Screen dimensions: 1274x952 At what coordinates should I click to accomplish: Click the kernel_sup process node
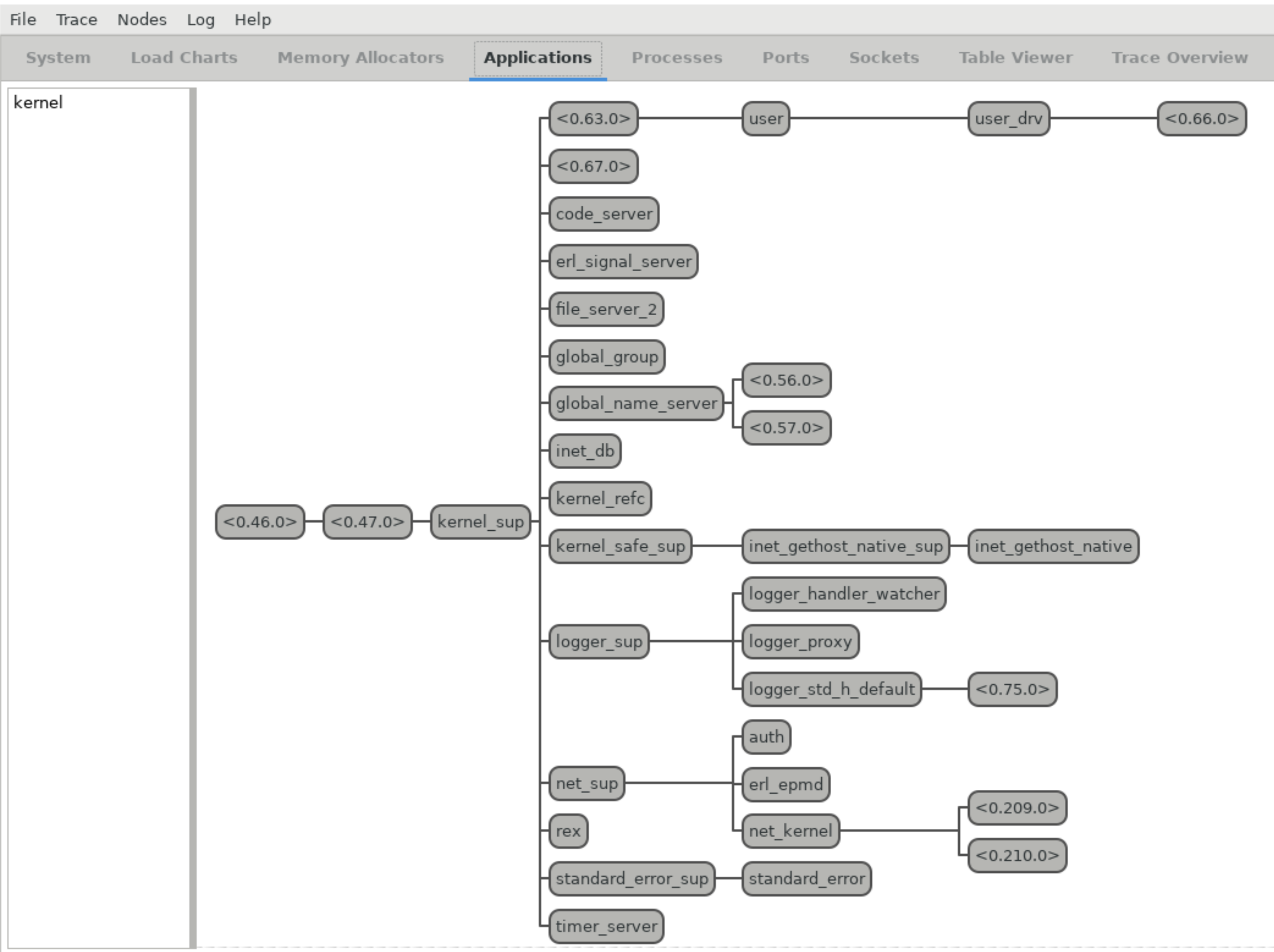[480, 522]
